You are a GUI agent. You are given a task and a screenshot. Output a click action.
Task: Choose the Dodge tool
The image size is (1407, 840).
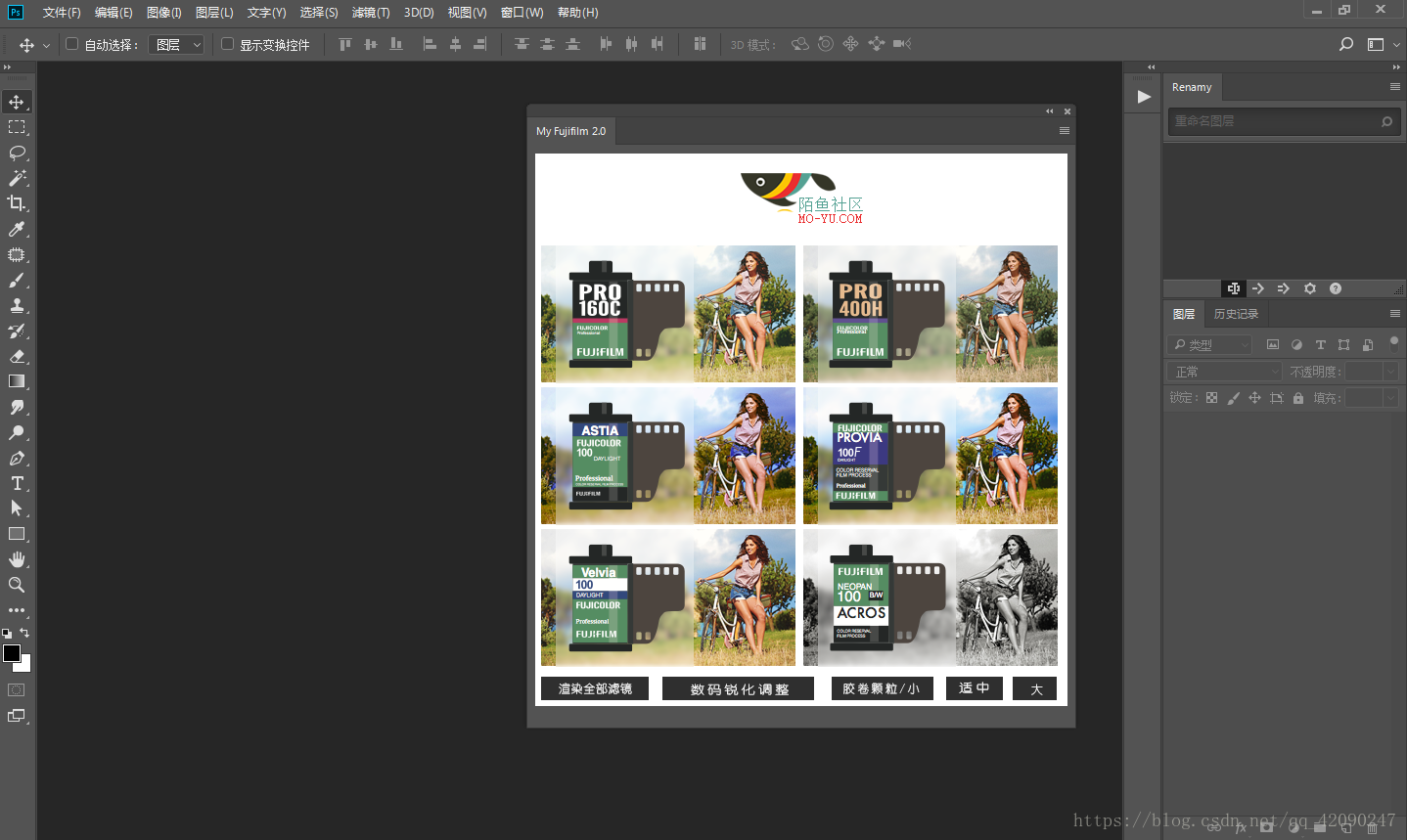(x=17, y=432)
